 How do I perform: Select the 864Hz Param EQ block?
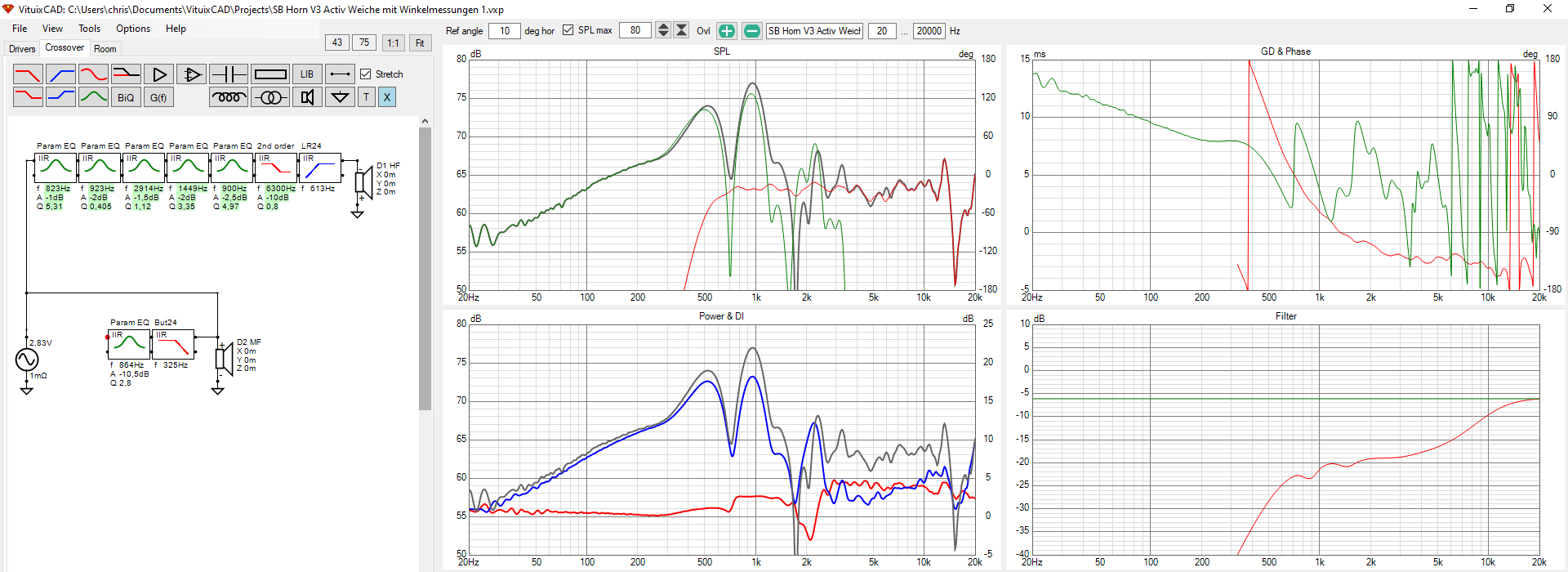[129, 344]
